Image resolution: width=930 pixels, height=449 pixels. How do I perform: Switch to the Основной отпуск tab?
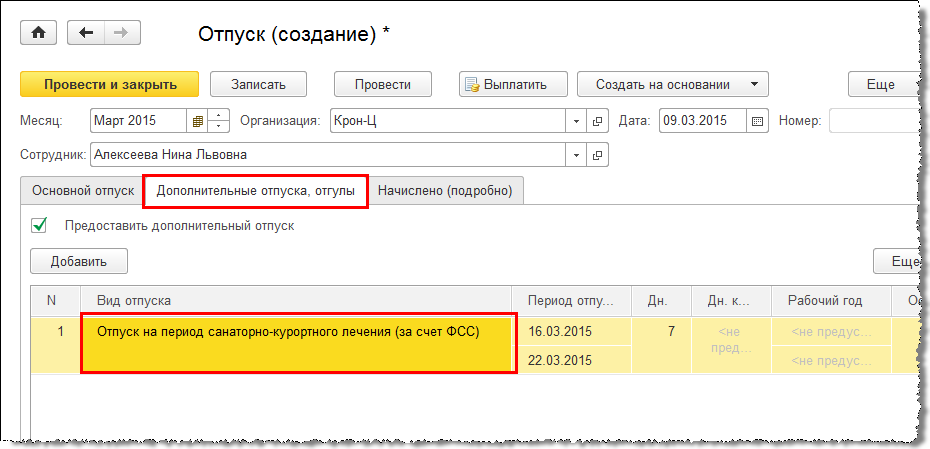[82, 191]
